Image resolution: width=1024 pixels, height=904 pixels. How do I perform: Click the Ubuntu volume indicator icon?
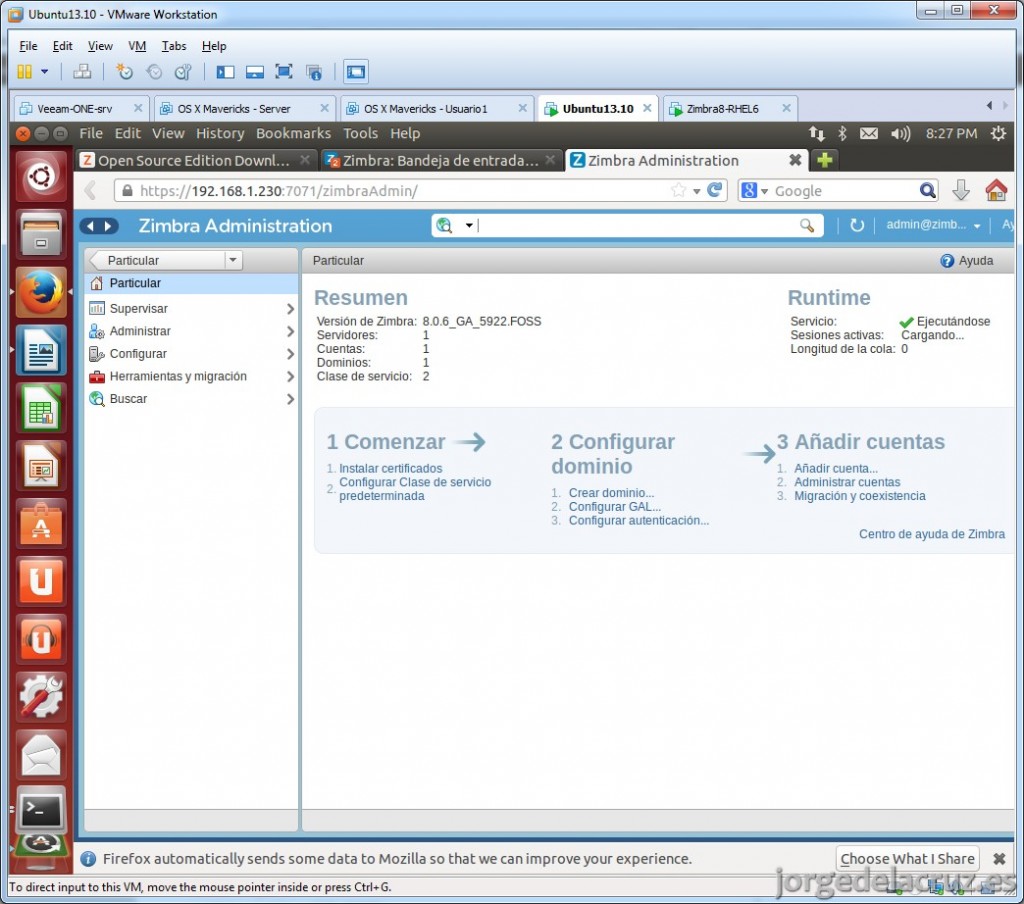(x=900, y=134)
